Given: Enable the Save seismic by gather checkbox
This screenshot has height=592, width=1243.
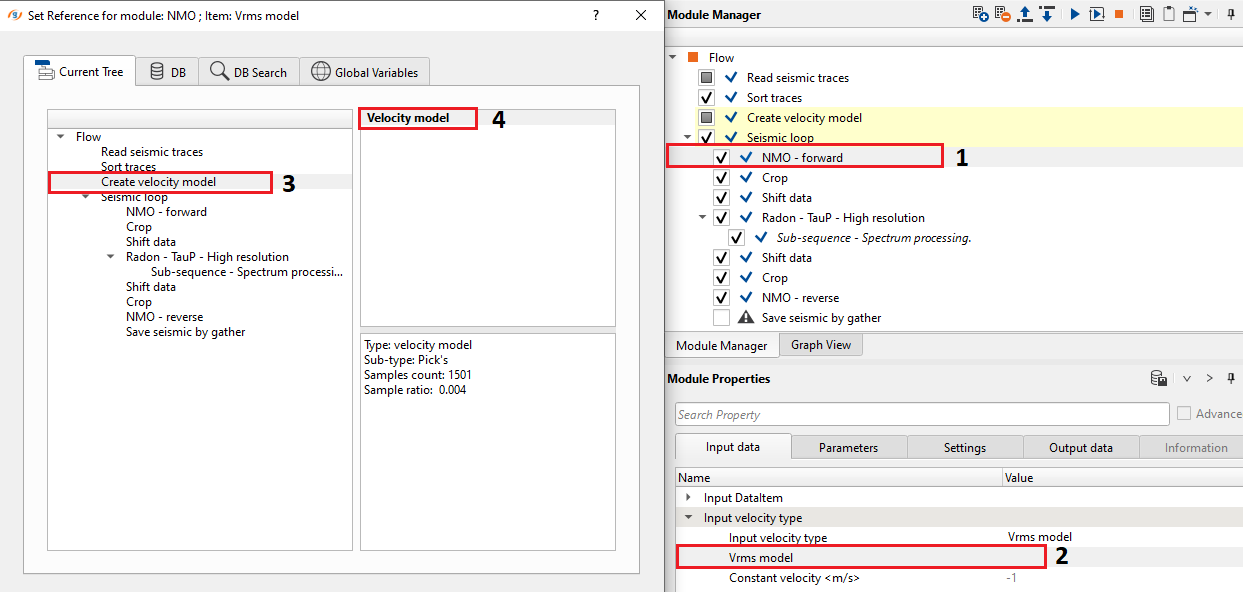Looking at the screenshot, I should click(x=721, y=318).
